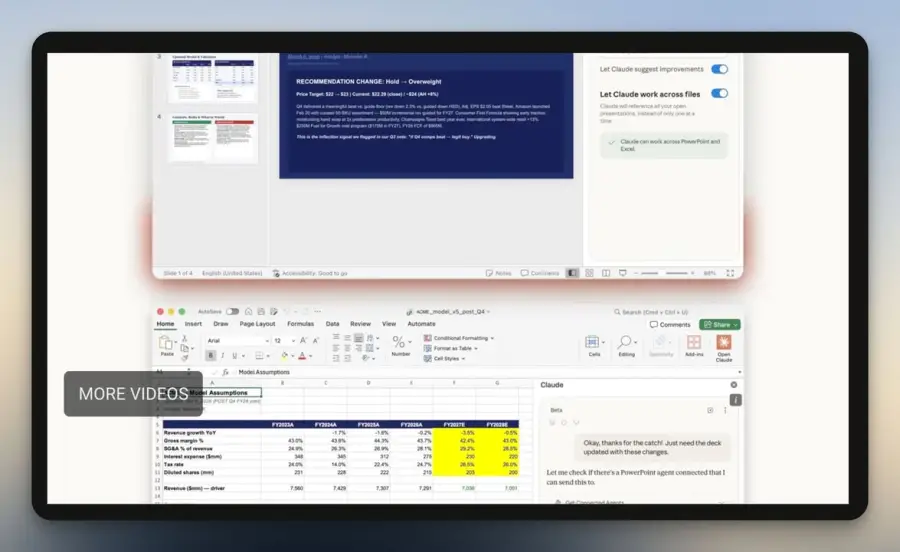Click the Increase Font Size icon
The height and width of the screenshot is (552, 900).
304,340
